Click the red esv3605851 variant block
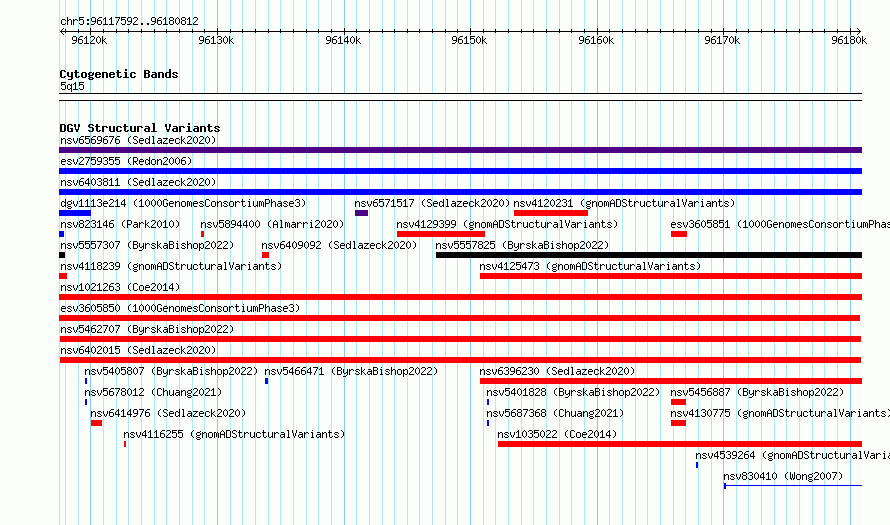This screenshot has width=890, height=525. click(679, 234)
